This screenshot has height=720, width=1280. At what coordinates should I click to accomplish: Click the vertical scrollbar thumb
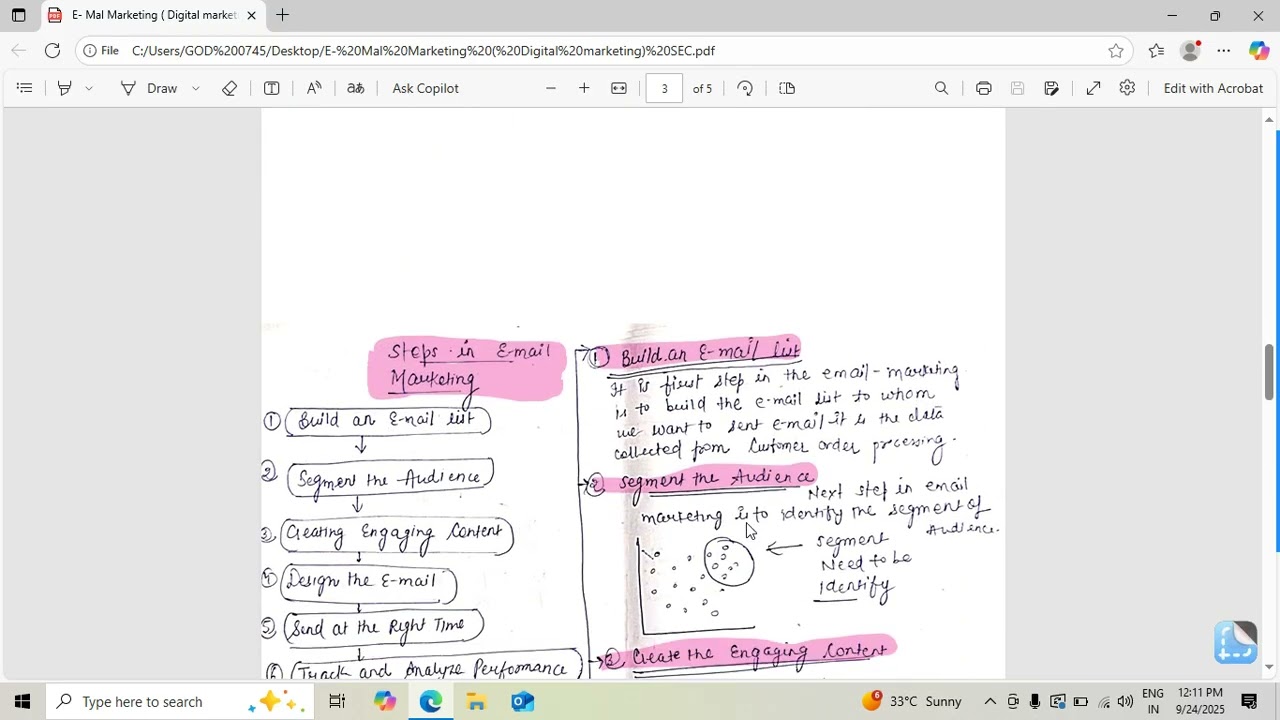point(1269,371)
